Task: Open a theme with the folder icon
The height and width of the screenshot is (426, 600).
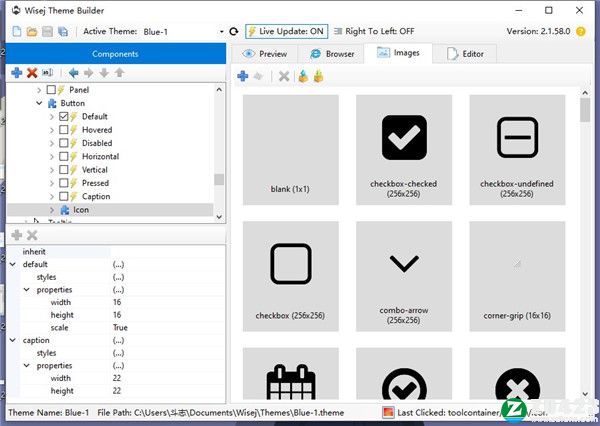Action: tap(32, 31)
